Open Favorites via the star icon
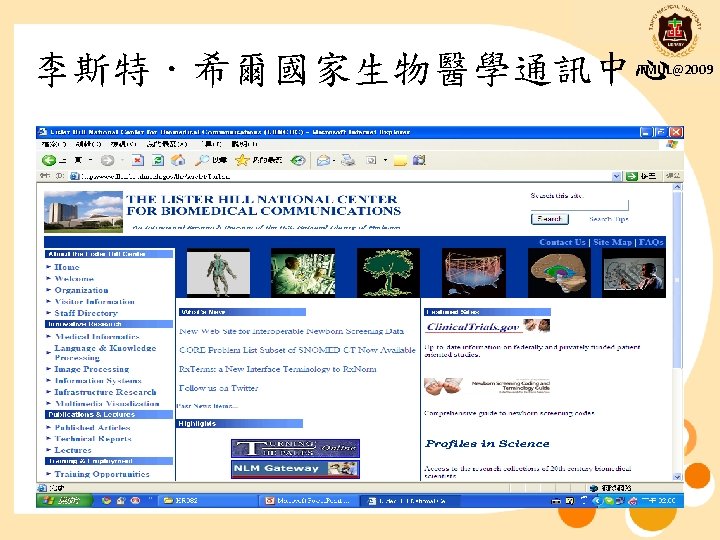Image resolution: width=720 pixels, height=540 pixels. [242, 160]
